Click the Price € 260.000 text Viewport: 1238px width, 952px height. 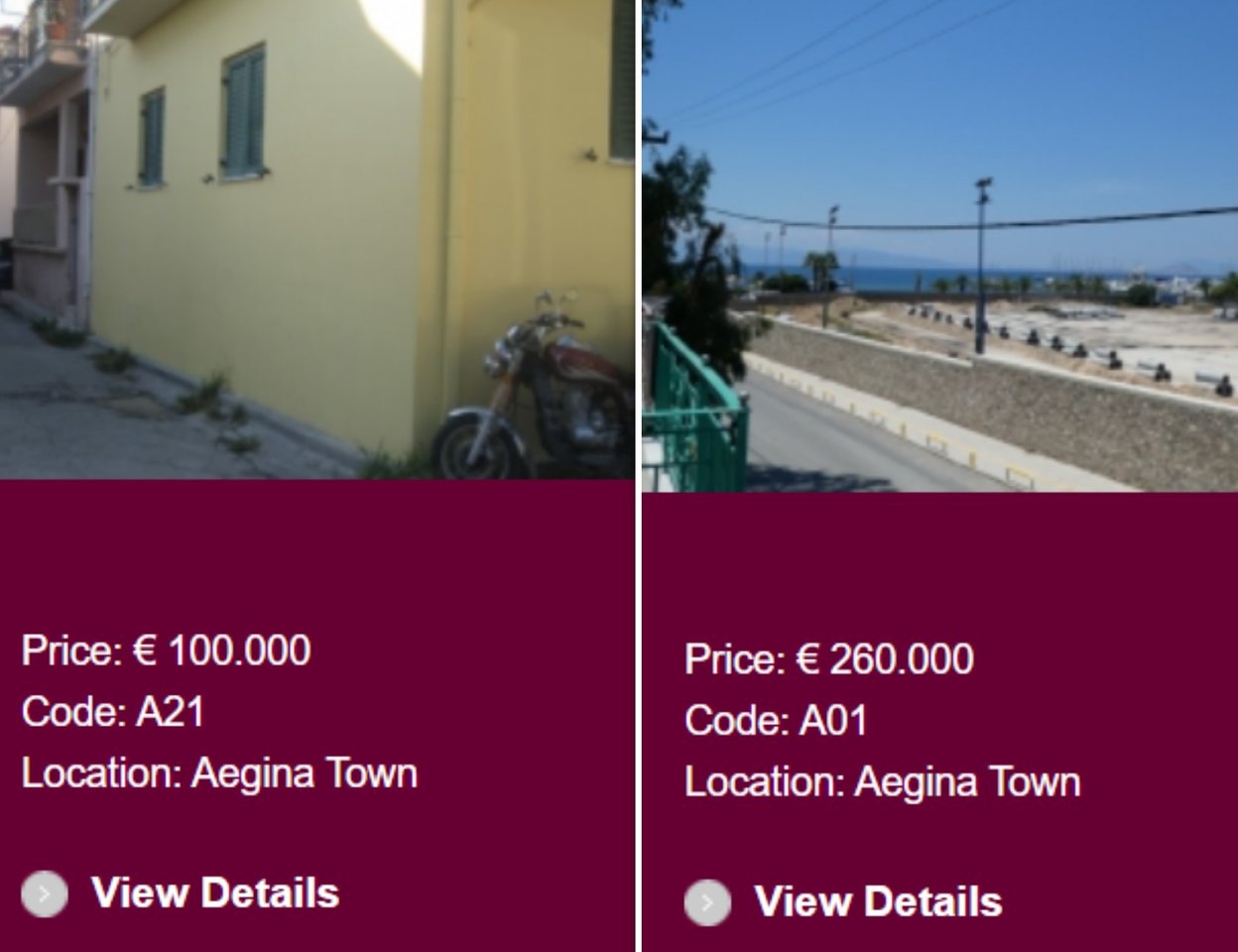click(x=828, y=659)
